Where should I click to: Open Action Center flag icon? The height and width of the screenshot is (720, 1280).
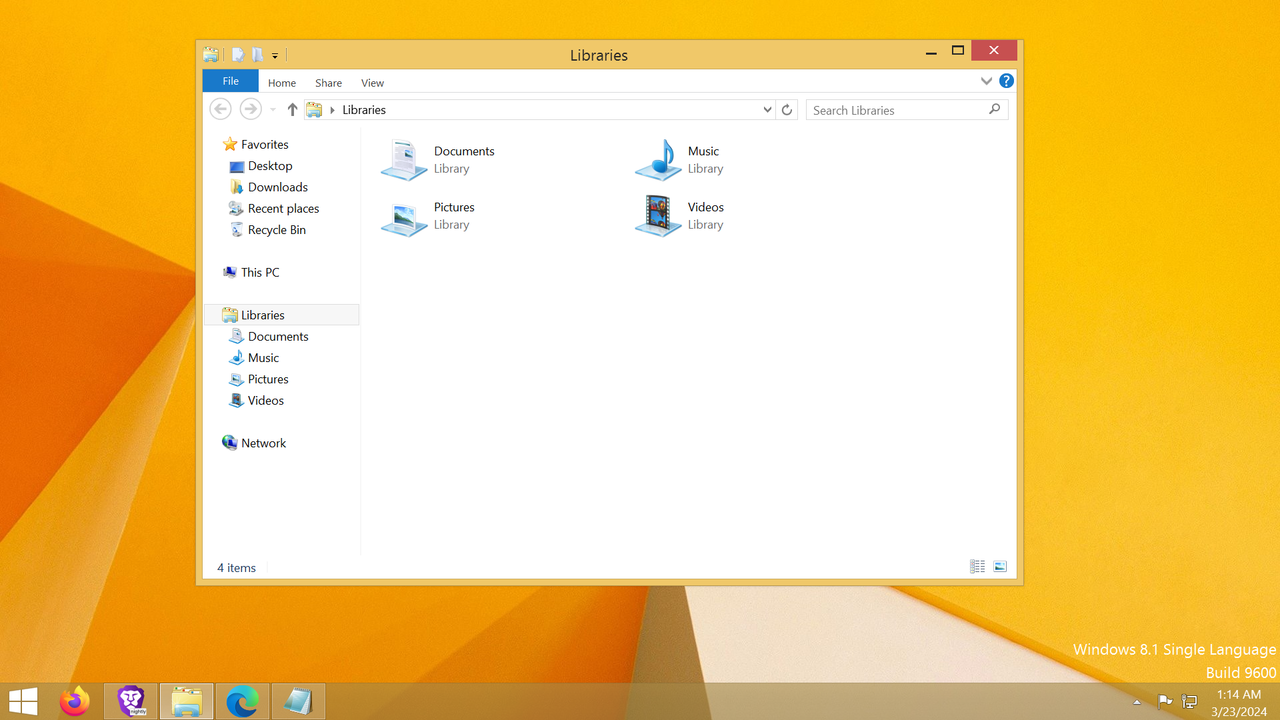click(x=1165, y=702)
